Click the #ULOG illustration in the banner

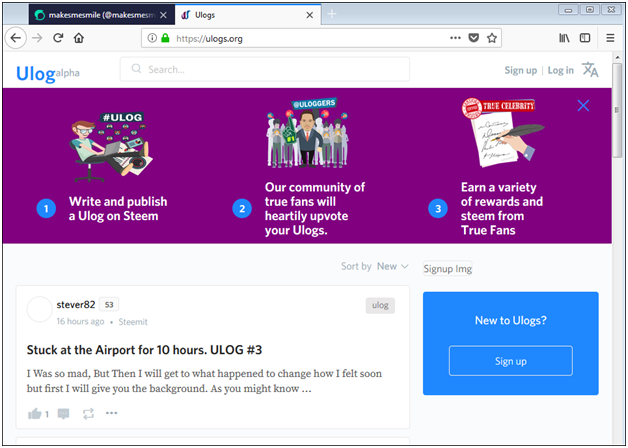pos(111,147)
